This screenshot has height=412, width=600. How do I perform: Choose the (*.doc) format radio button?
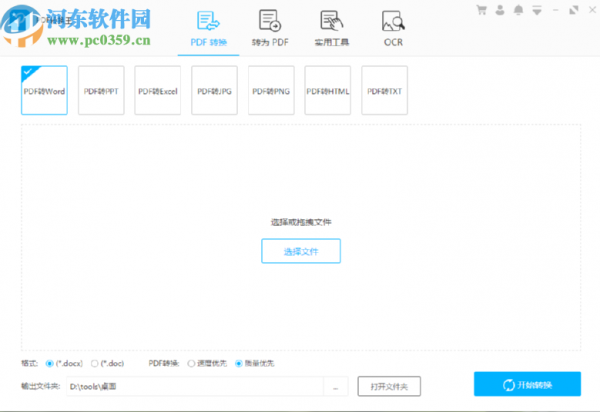pyautogui.click(x=95, y=363)
